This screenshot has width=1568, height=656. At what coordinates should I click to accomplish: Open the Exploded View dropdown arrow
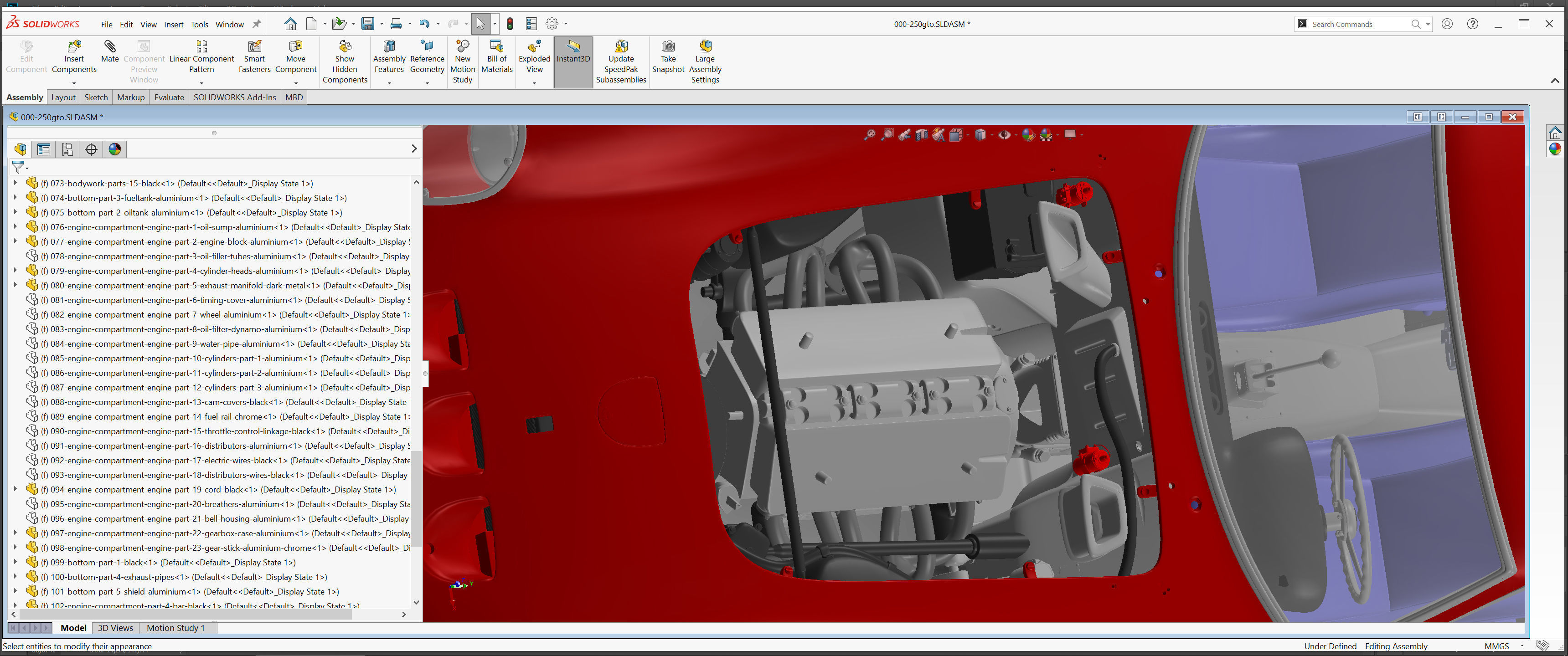(534, 83)
